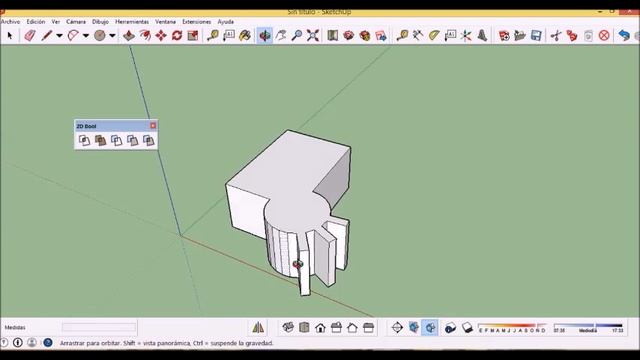
Task: Switch to Front house view
Action: coord(320,327)
